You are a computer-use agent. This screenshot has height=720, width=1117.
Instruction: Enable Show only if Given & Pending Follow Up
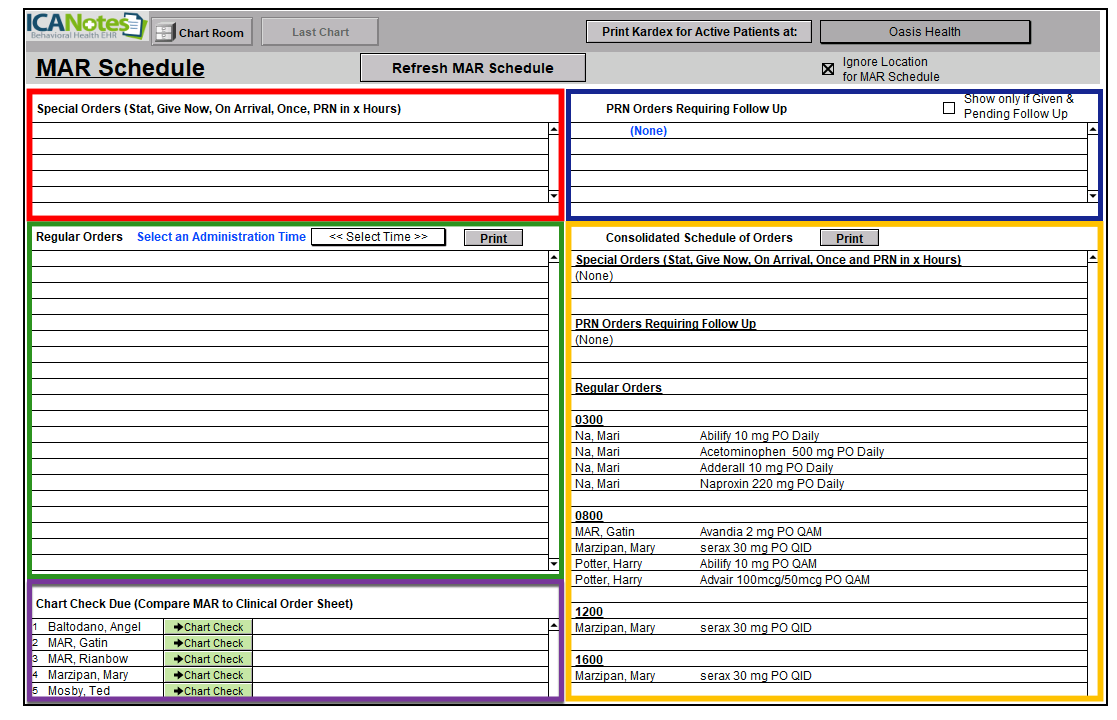coord(949,107)
